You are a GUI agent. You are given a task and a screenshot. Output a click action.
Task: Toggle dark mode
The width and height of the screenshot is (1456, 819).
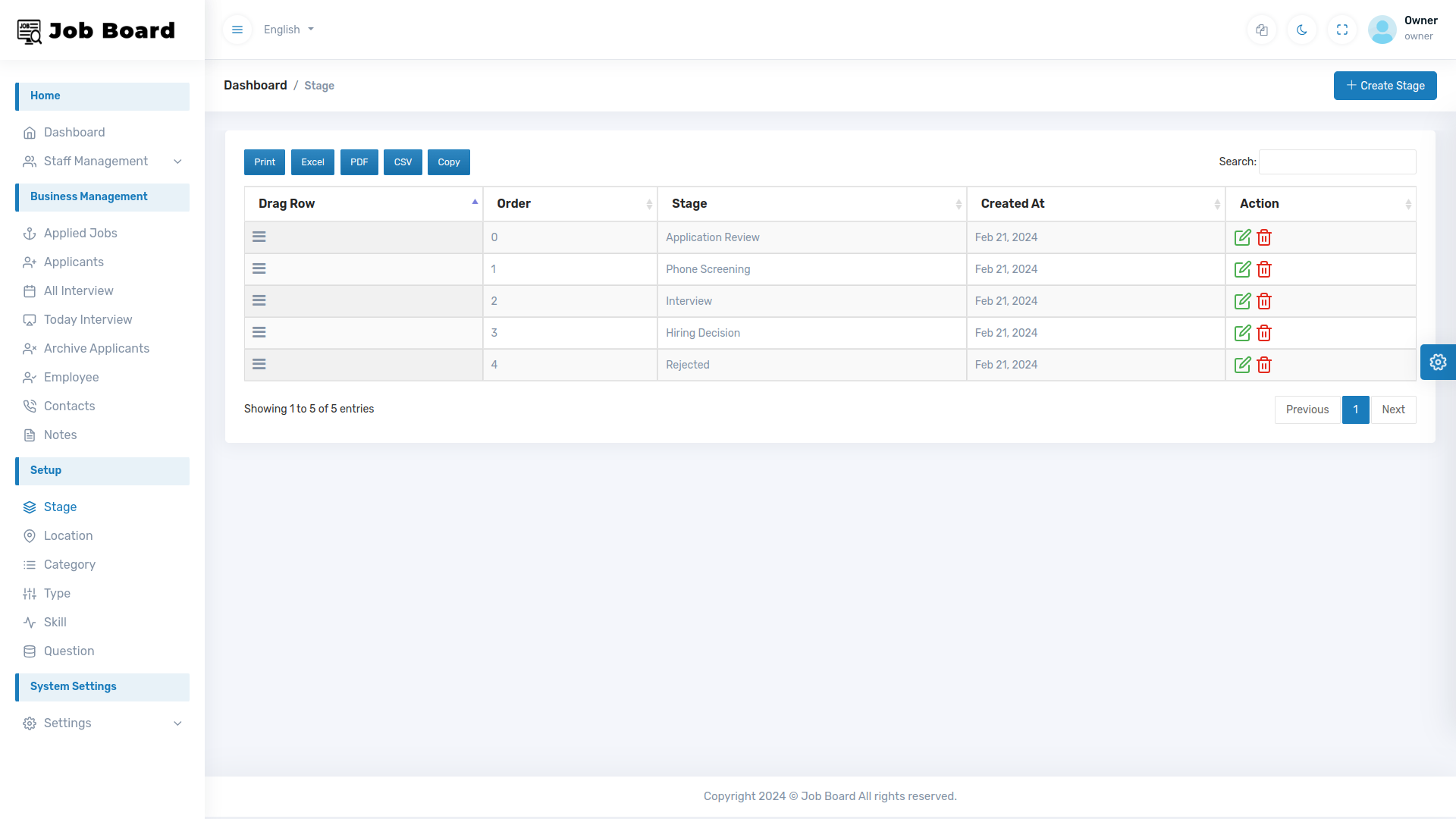1302,30
